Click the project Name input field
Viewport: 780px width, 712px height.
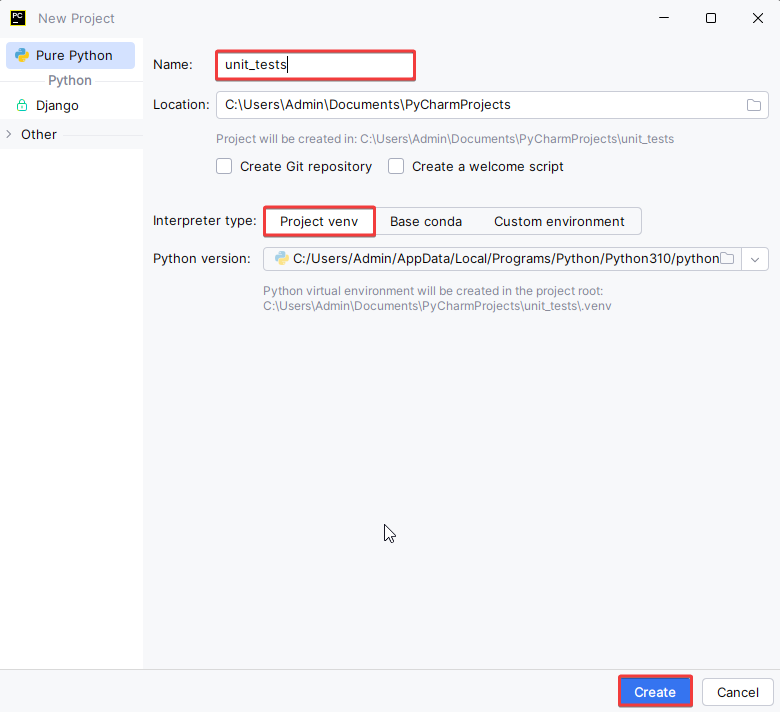click(x=315, y=65)
